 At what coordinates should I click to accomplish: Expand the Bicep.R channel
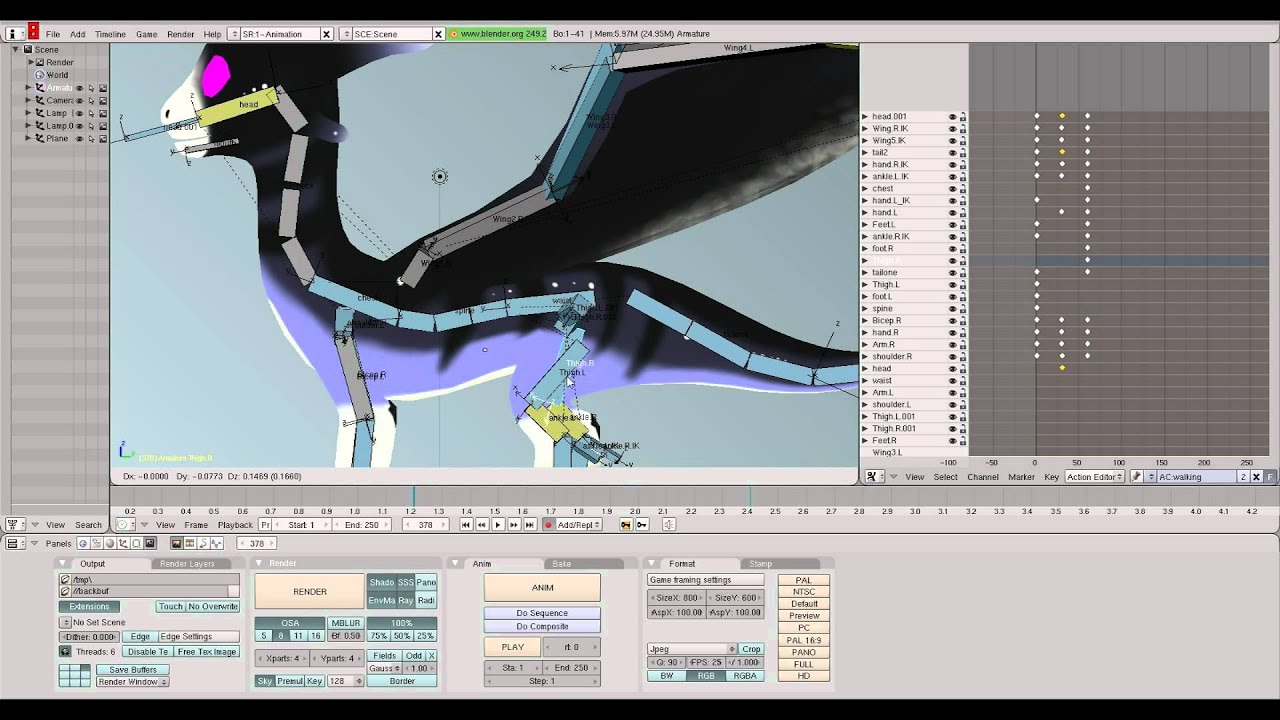click(865, 321)
